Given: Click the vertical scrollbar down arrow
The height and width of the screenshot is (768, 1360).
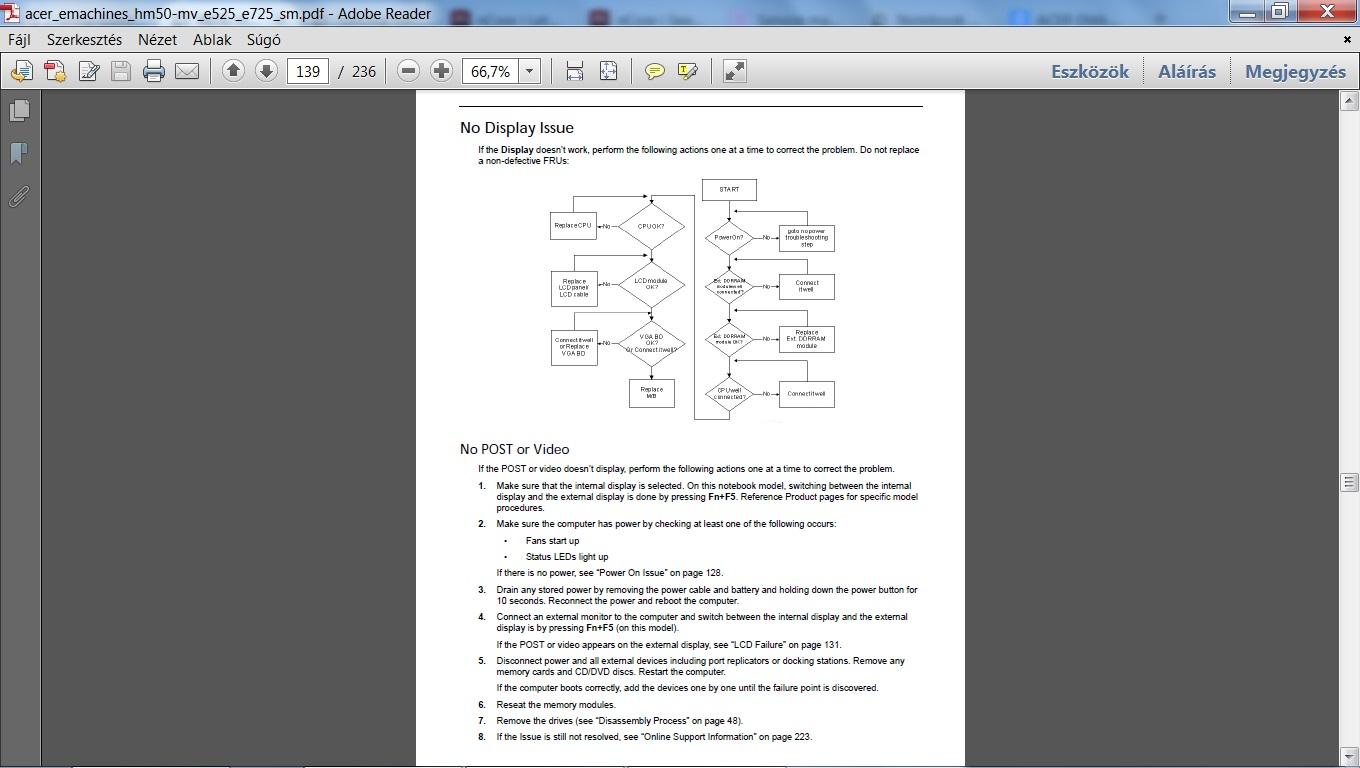Looking at the screenshot, I should (x=1348, y=756).
